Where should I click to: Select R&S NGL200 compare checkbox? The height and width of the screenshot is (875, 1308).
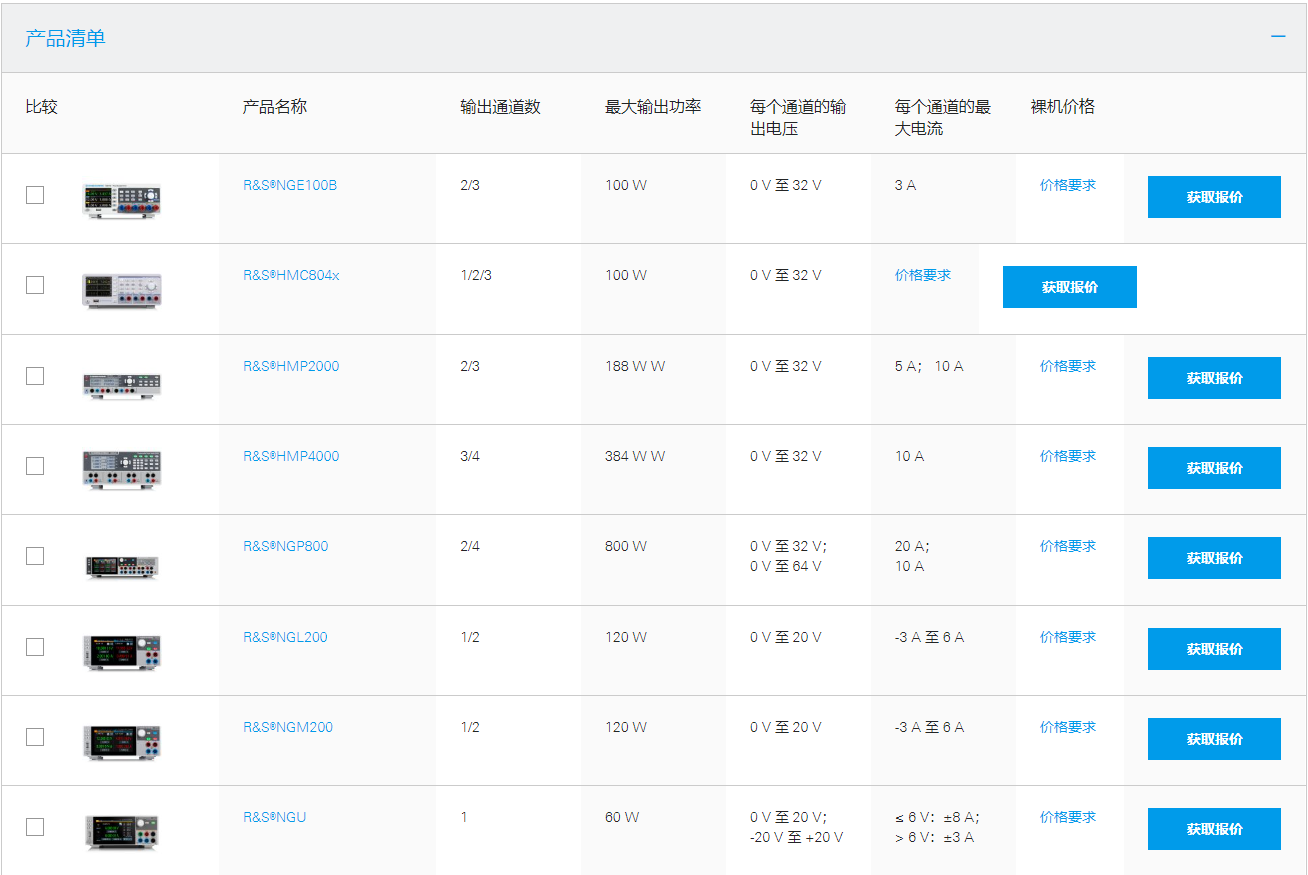(35, 647)
